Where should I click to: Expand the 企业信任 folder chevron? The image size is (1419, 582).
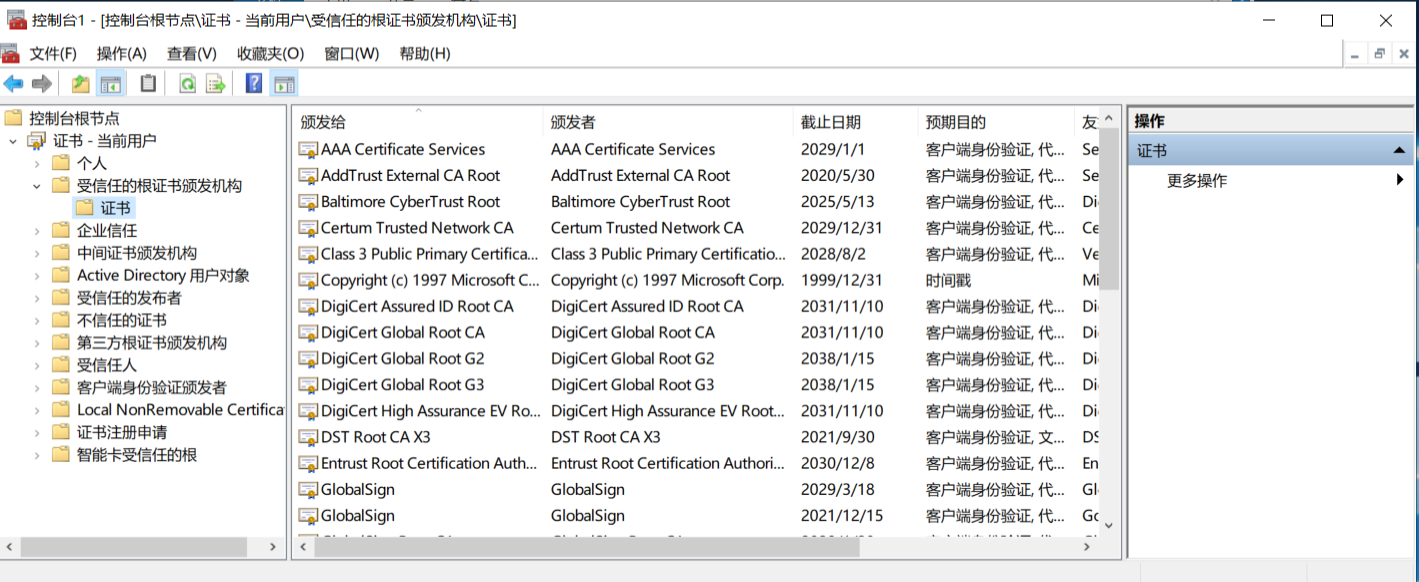coord(37,231)
